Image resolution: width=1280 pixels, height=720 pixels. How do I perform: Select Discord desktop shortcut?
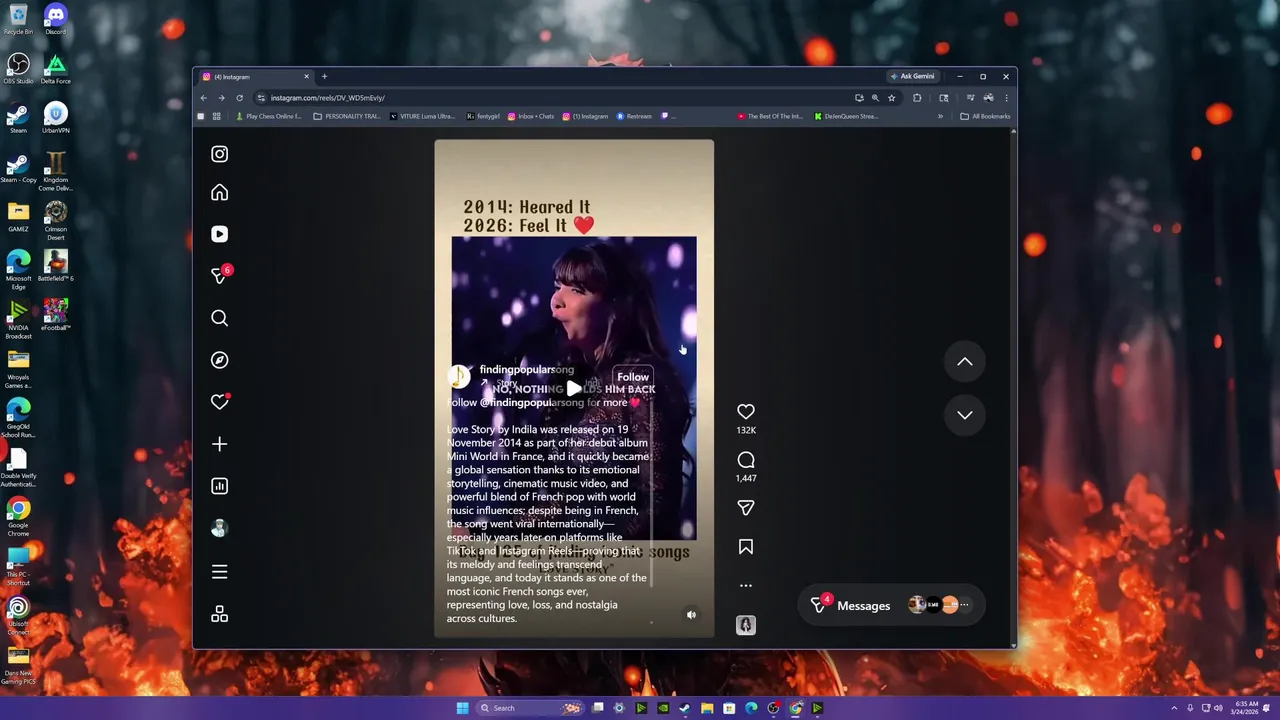tap(55, 18)
